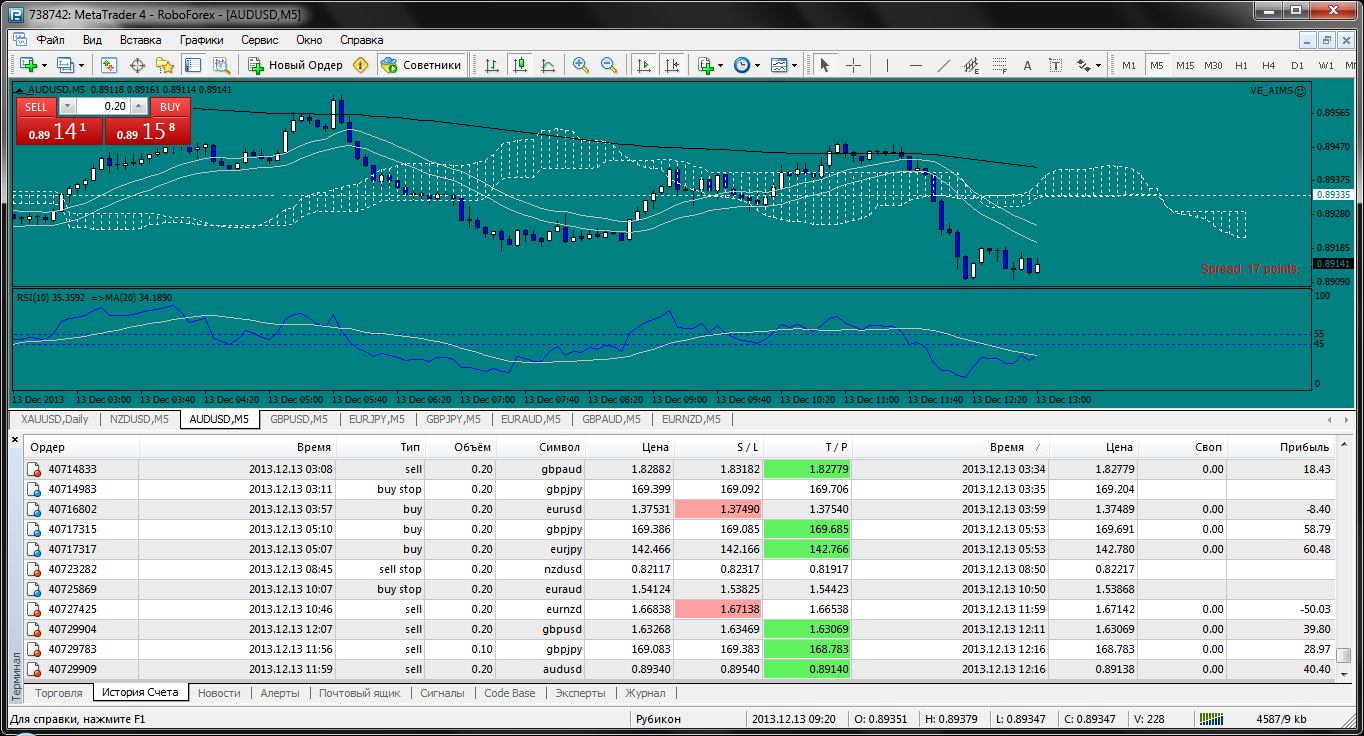Viewport: 1364px width, 736px height.
Task: Open the Data Window crosshair-circle icon
Action: (x=137, y=65)
